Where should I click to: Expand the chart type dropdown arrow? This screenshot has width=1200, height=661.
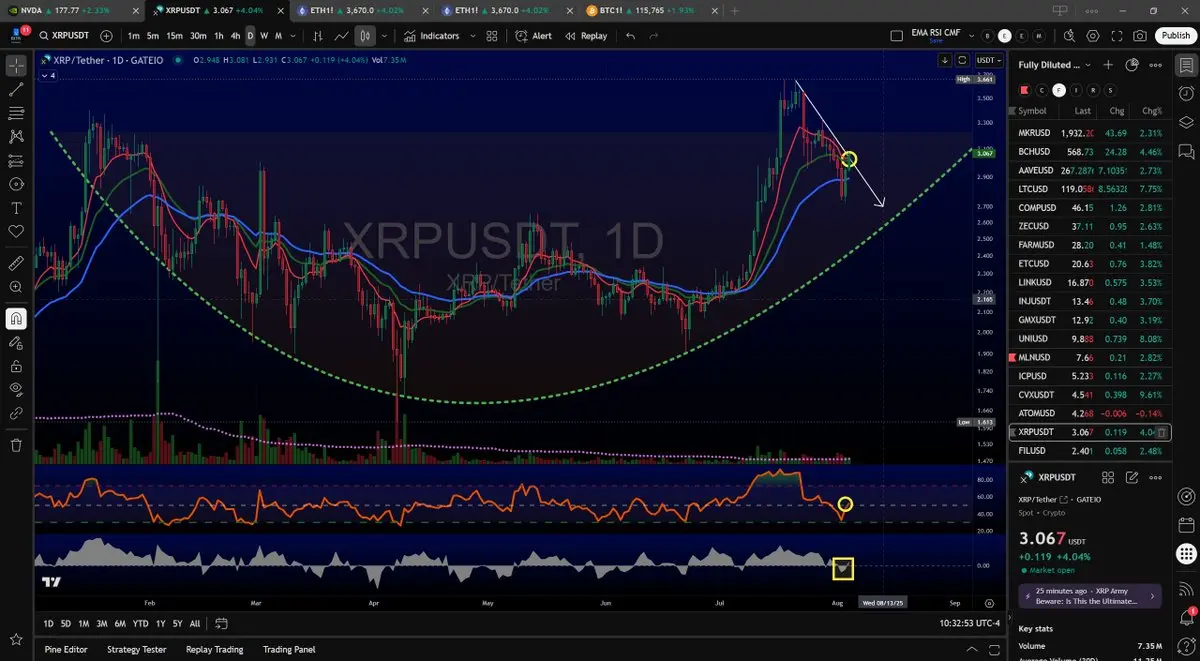[385, 35]
